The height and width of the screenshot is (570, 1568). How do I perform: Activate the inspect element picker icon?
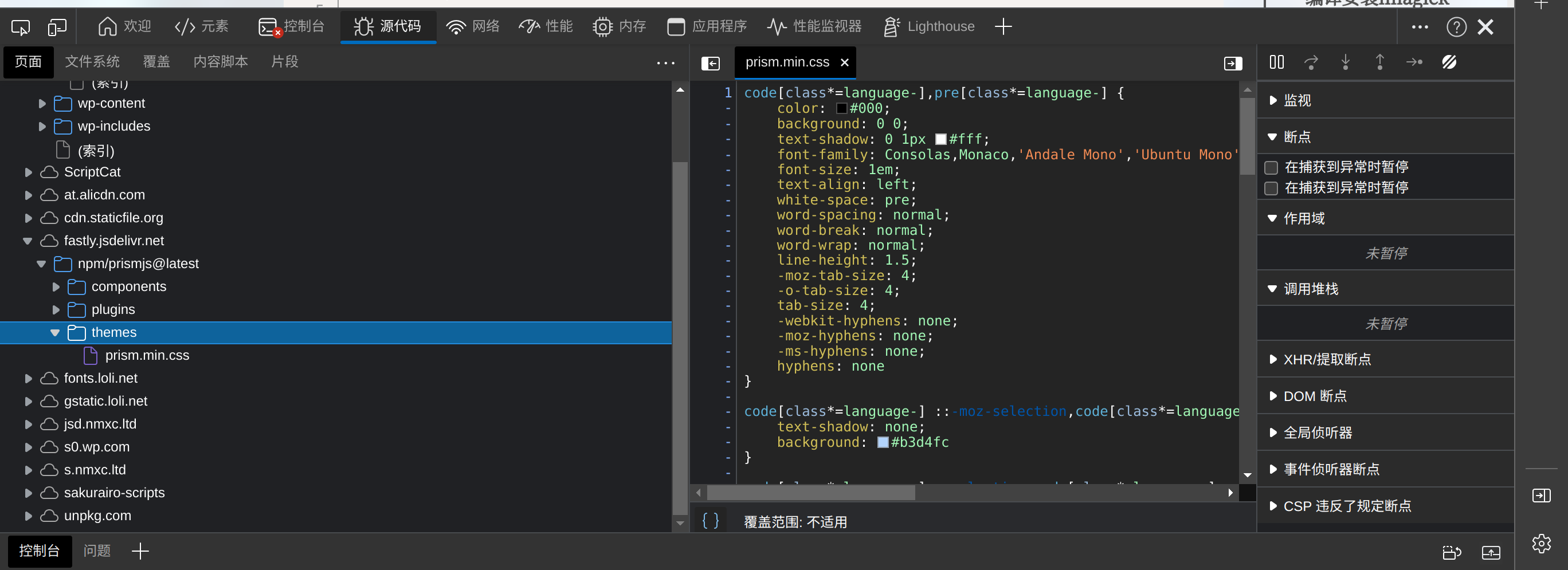coord(21,27)
